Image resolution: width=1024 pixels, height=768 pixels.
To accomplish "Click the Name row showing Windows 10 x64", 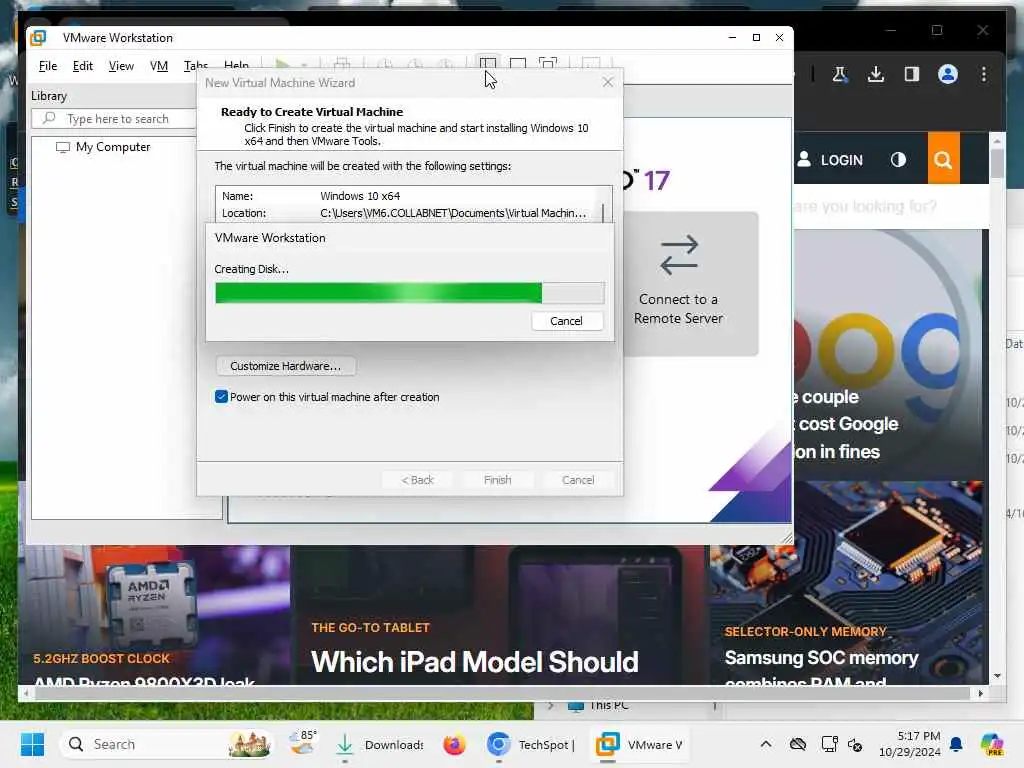I will (408, 196).
